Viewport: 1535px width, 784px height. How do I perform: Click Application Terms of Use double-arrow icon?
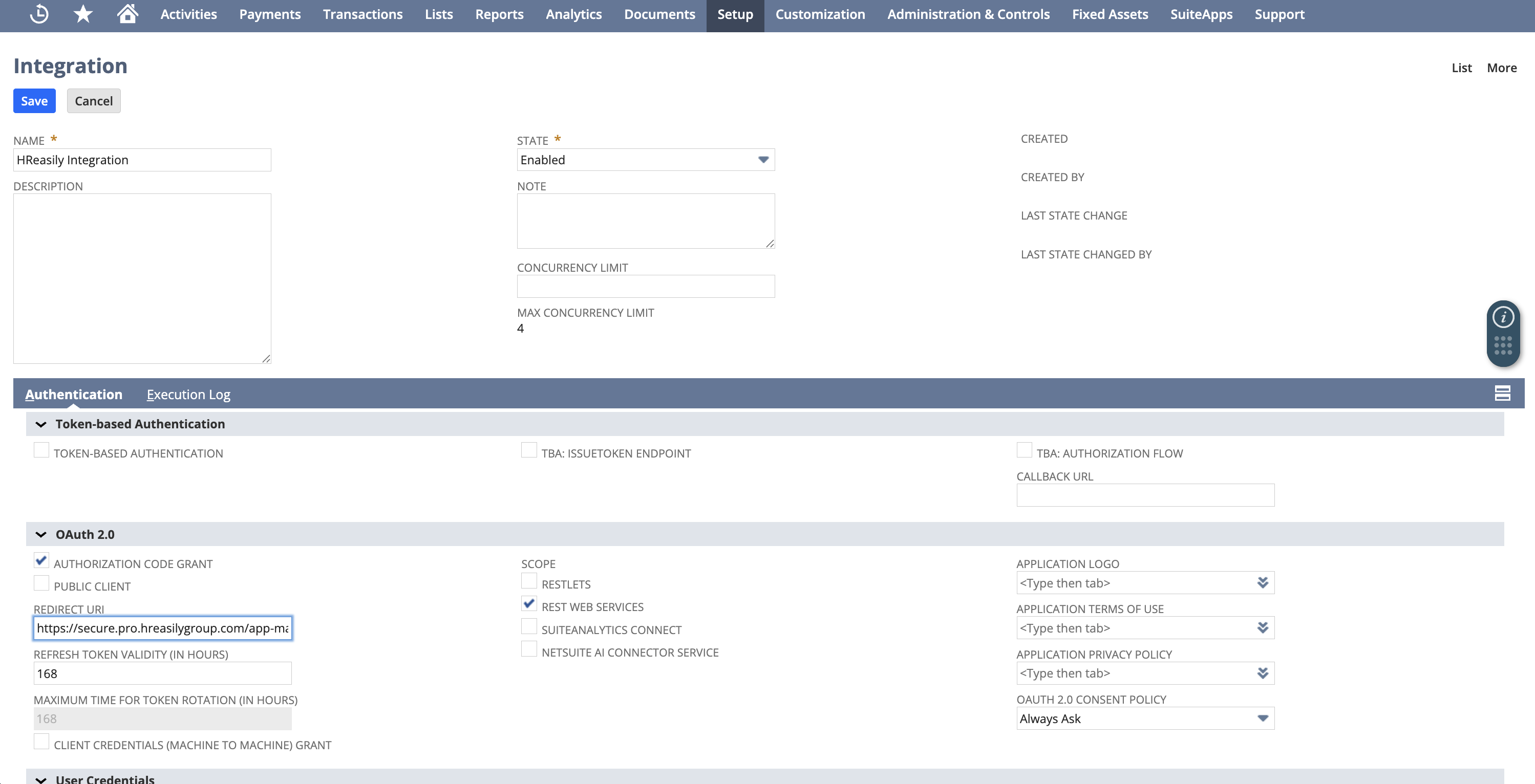click(x=1262, y=628)
